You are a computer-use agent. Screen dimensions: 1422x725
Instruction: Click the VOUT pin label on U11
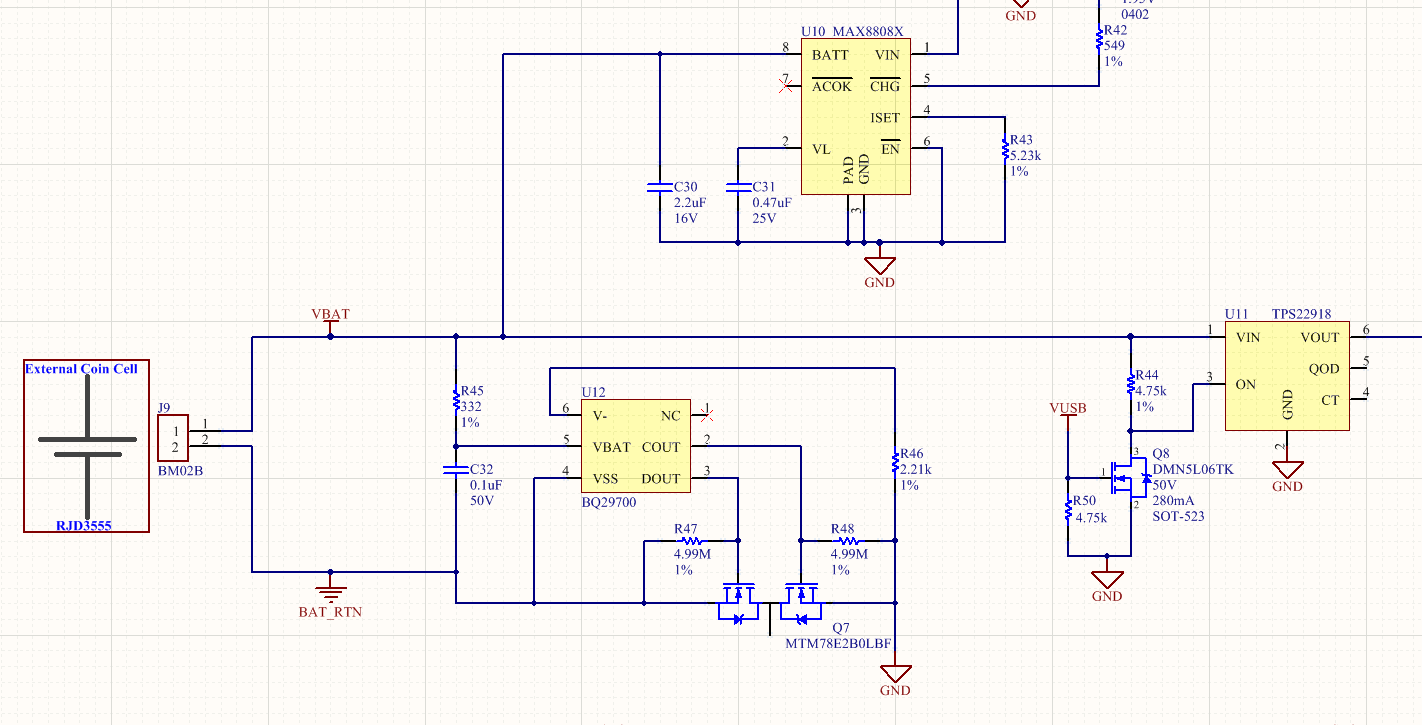(x=1320, y=337)
